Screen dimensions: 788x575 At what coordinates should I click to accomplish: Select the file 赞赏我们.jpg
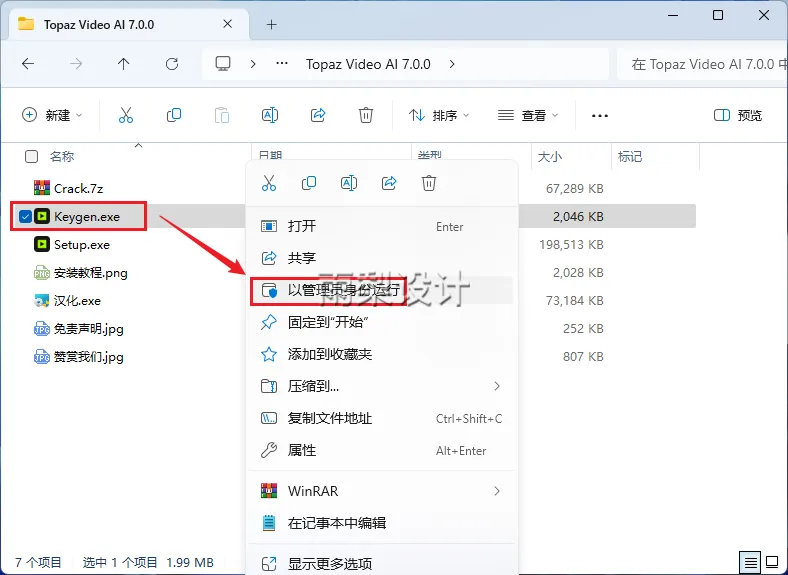coord(88,357)
